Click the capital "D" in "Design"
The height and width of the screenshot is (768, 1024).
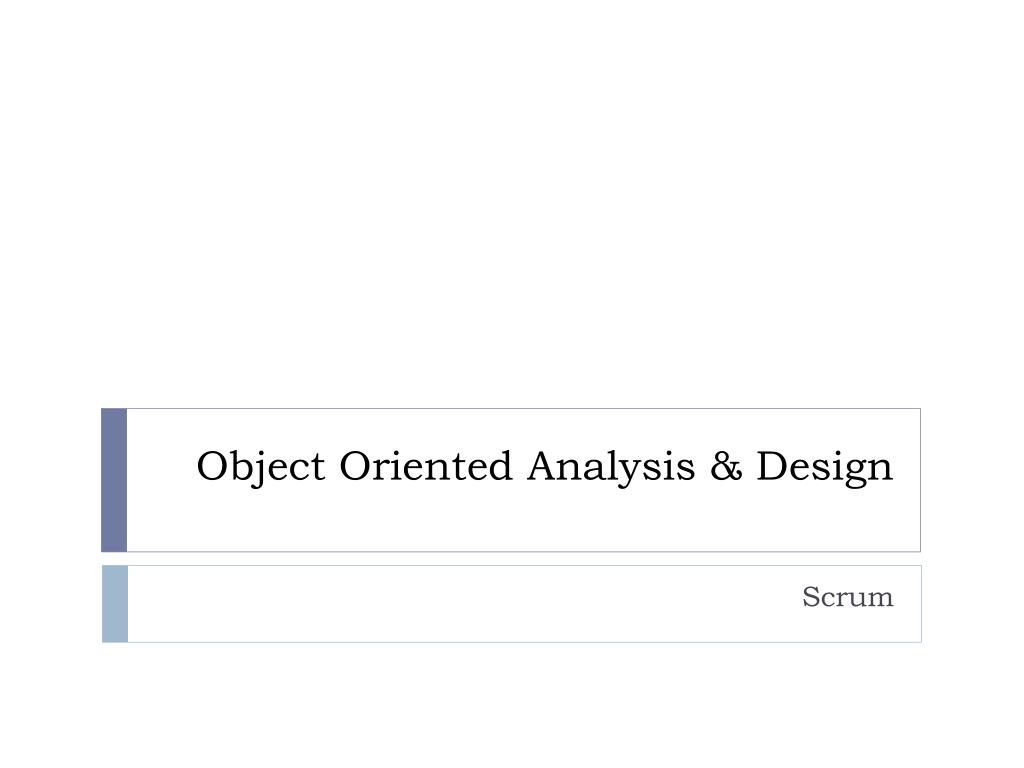[773, 466]
